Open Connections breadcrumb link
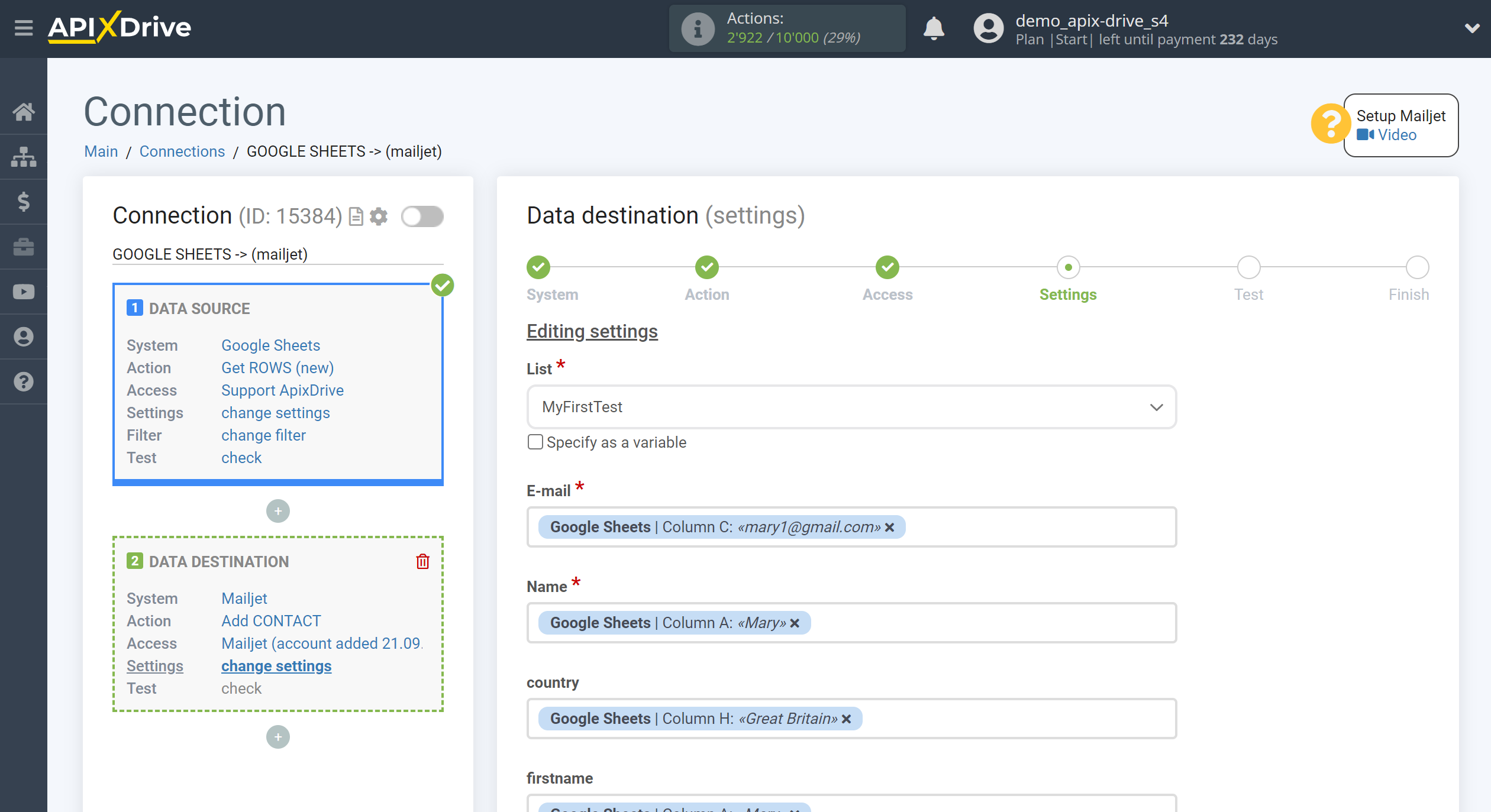 tap(182, 151)
